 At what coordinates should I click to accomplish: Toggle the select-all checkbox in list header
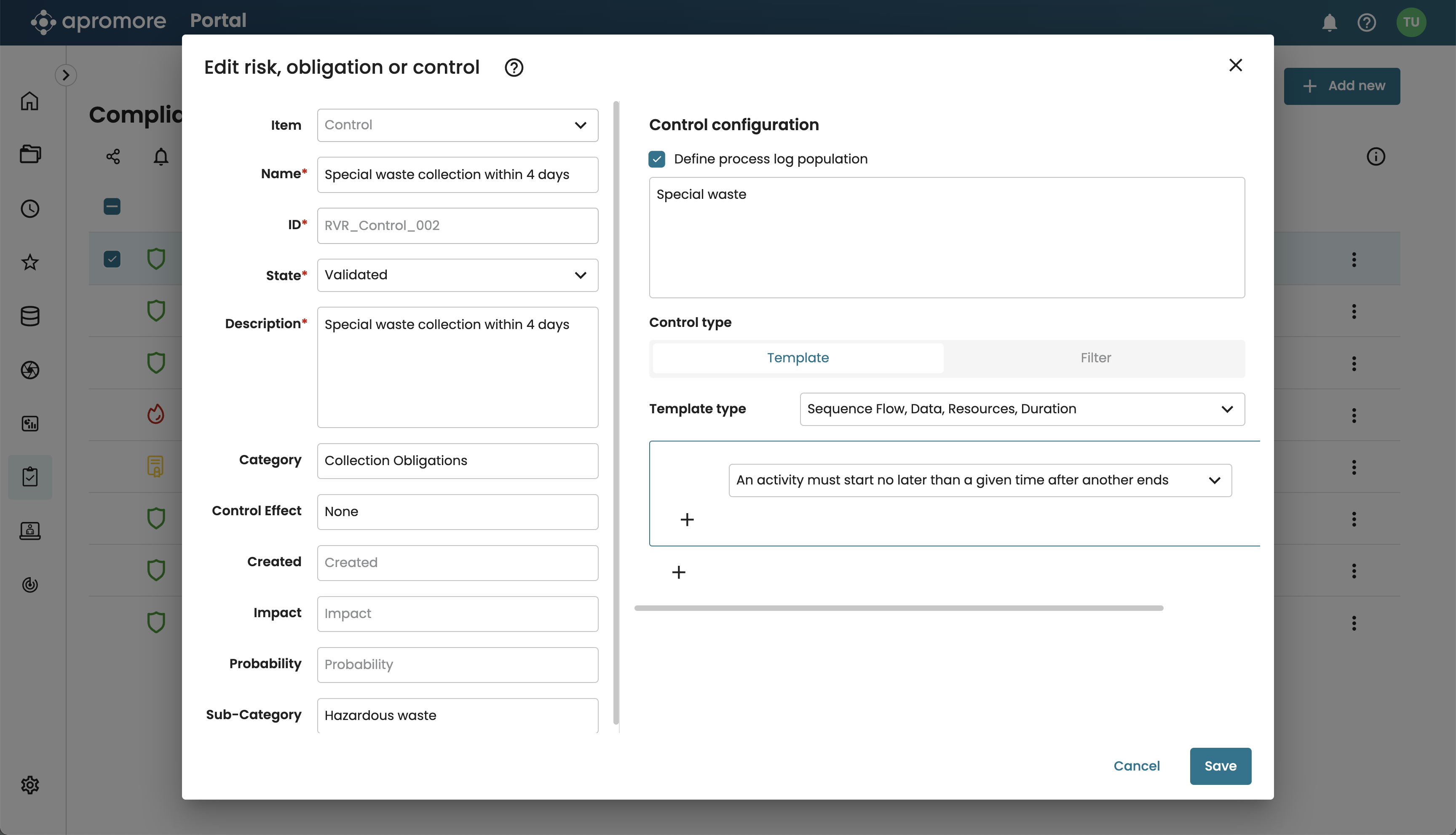[112, 206]
